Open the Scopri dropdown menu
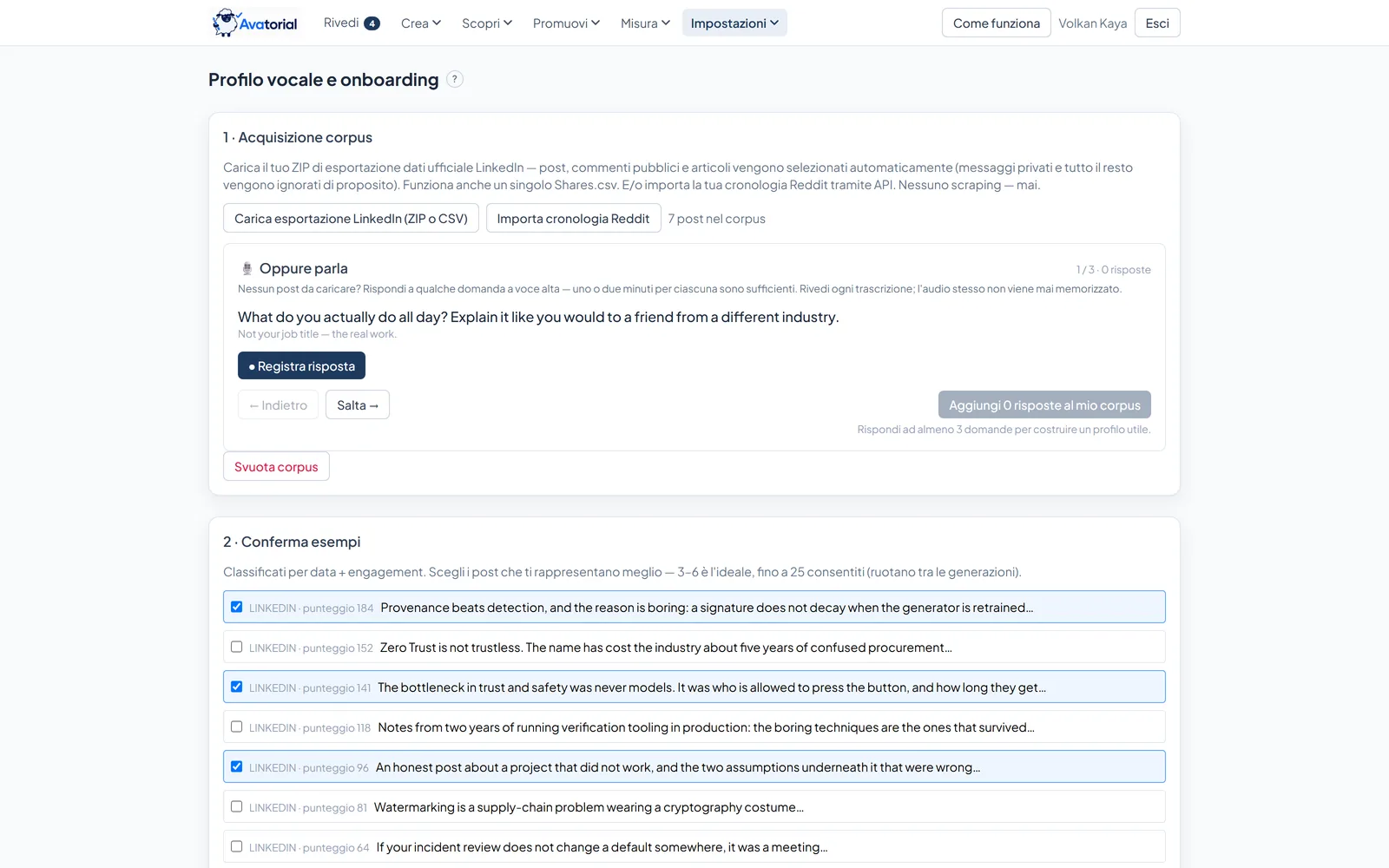Image resolution: width=1389 pixels, height=868 pixels. (x=487, y=23)
